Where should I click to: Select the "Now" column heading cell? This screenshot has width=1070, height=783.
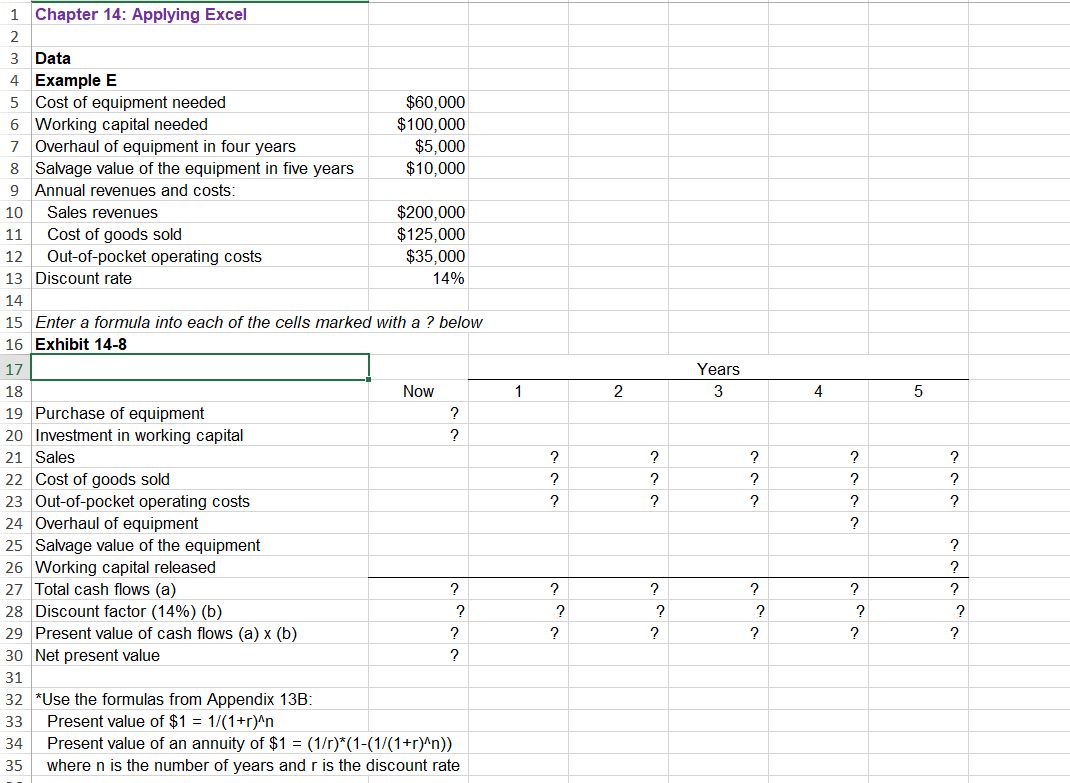pos(418,391)
